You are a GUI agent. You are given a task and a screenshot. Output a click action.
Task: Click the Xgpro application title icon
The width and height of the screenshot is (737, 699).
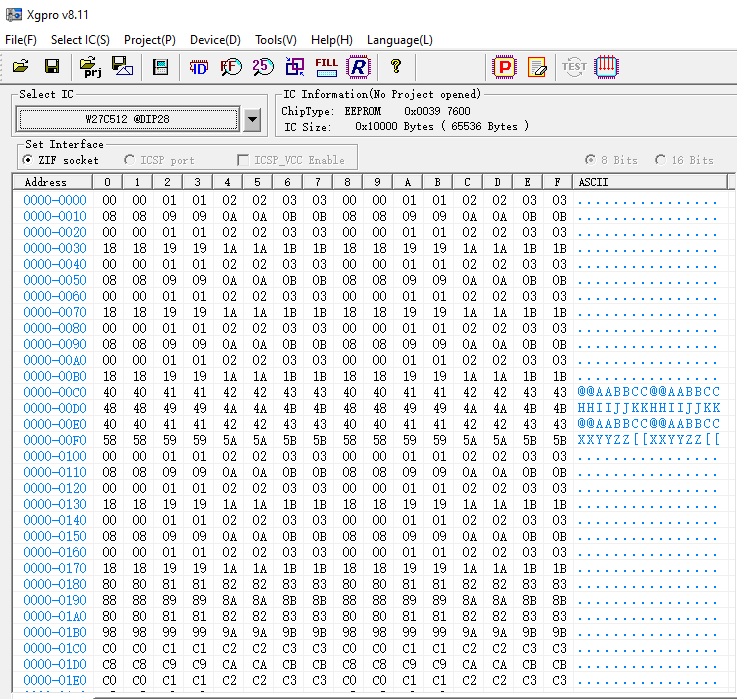tap(14, 15)
